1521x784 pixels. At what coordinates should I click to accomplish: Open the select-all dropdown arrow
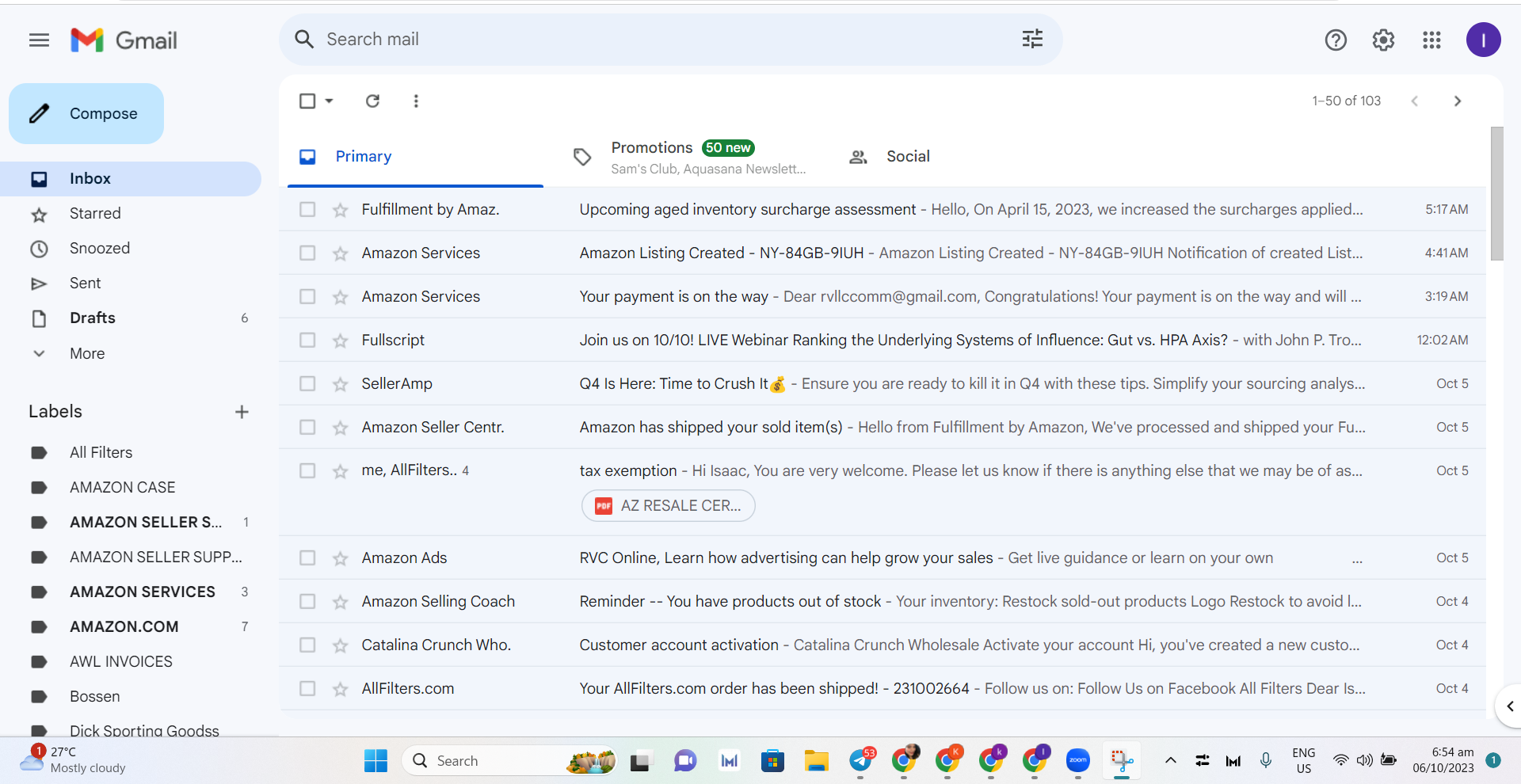point(329,101)
